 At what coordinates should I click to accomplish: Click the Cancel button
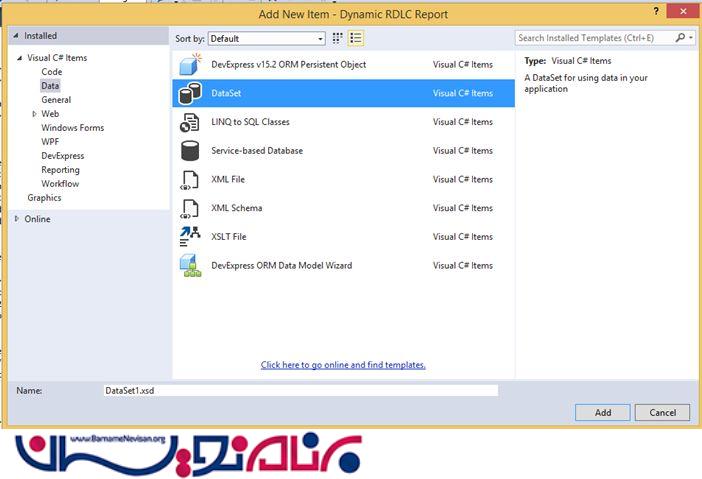[x=662, y=412]
